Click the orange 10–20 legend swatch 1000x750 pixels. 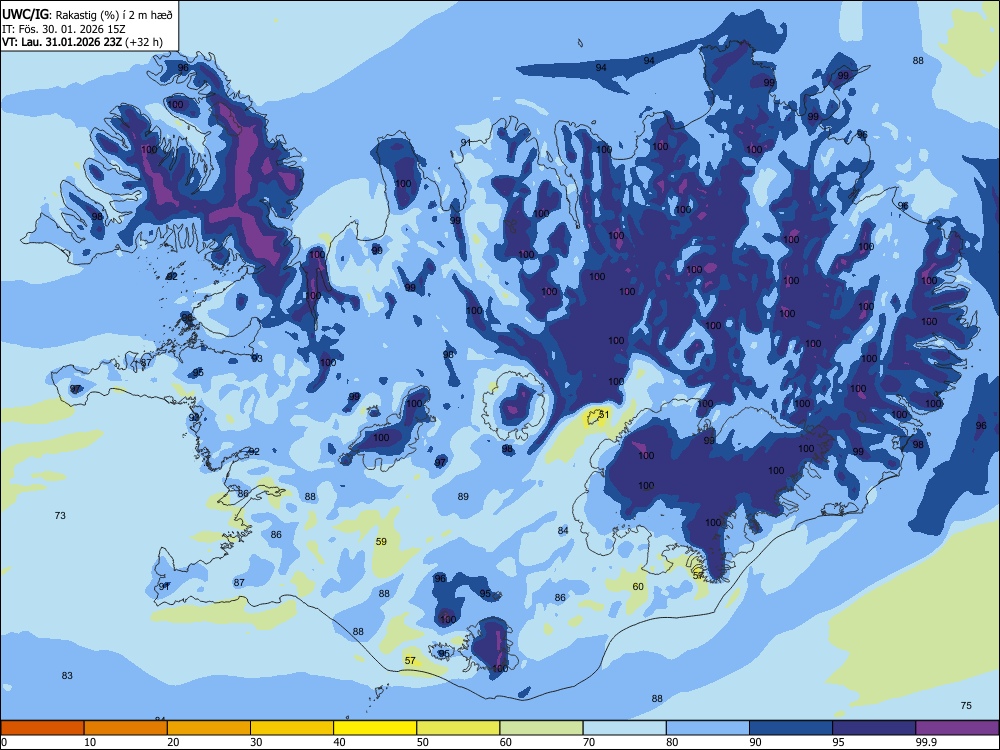point(126,728)
